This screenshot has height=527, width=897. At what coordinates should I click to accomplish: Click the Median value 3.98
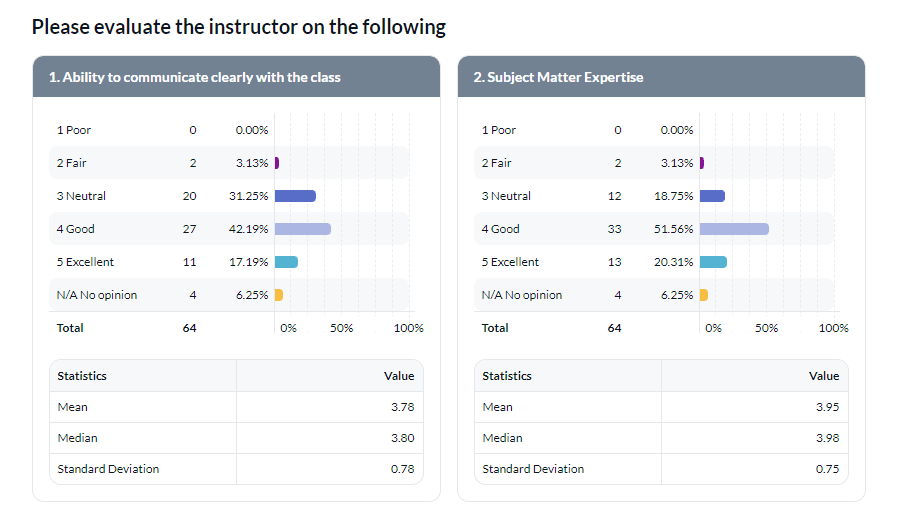(x=828, y=438)
